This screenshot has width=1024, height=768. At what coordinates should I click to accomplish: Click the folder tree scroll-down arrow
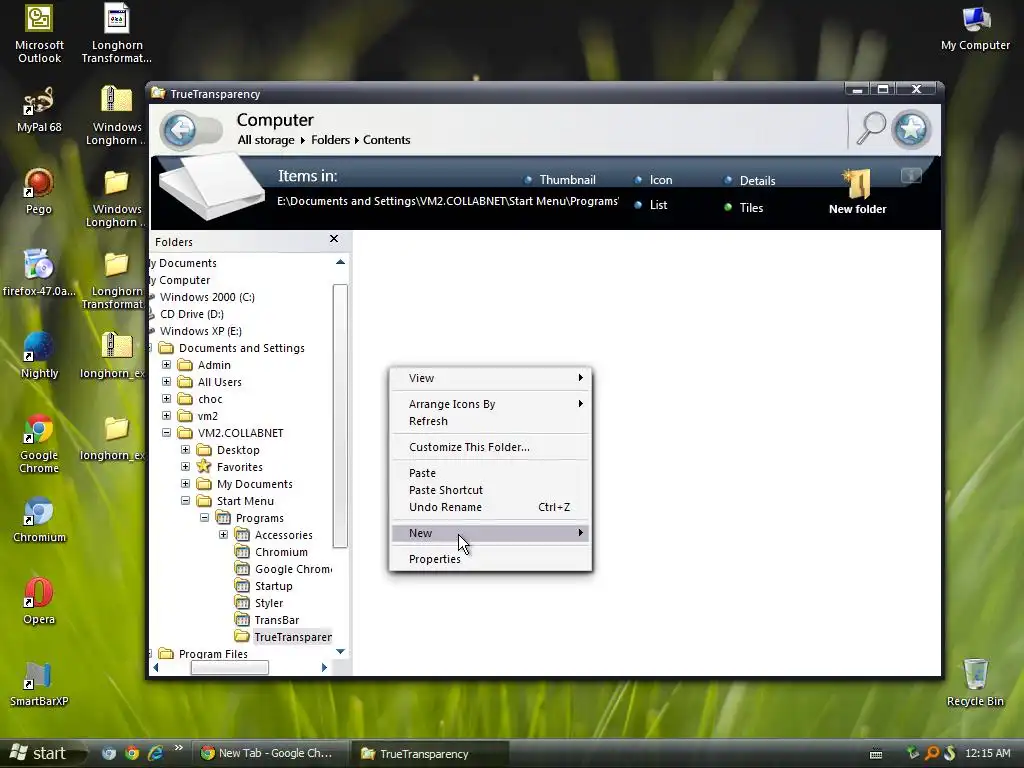coord(340,652)
